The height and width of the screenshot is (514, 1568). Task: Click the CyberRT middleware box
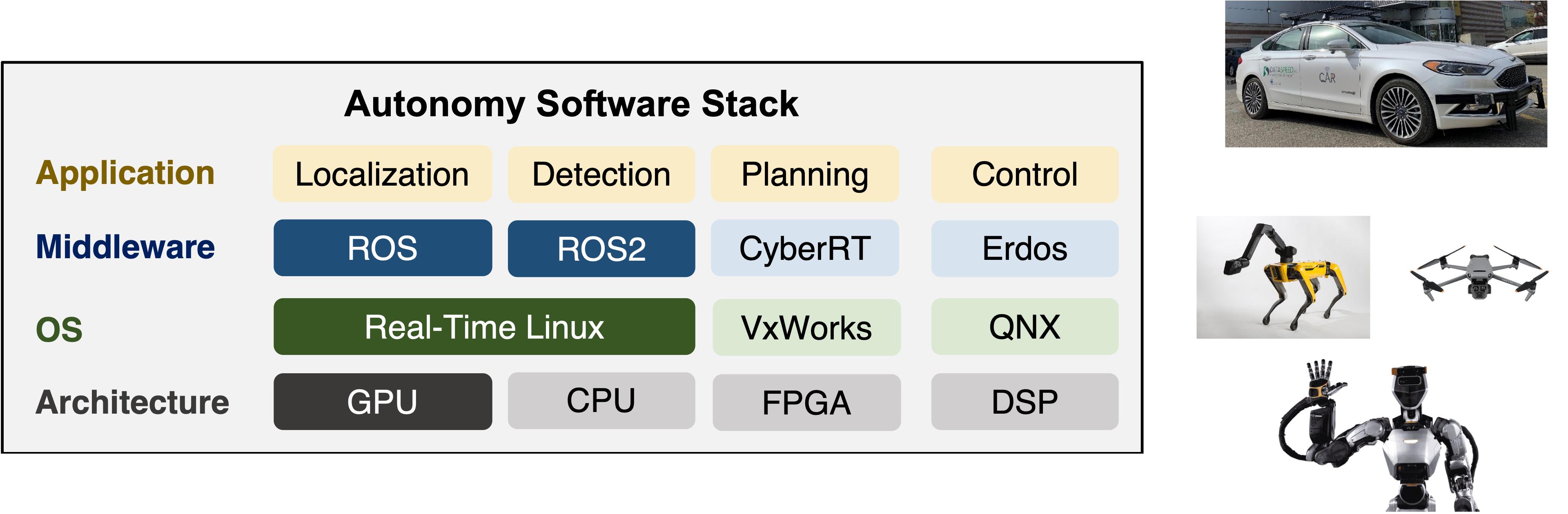805,248
